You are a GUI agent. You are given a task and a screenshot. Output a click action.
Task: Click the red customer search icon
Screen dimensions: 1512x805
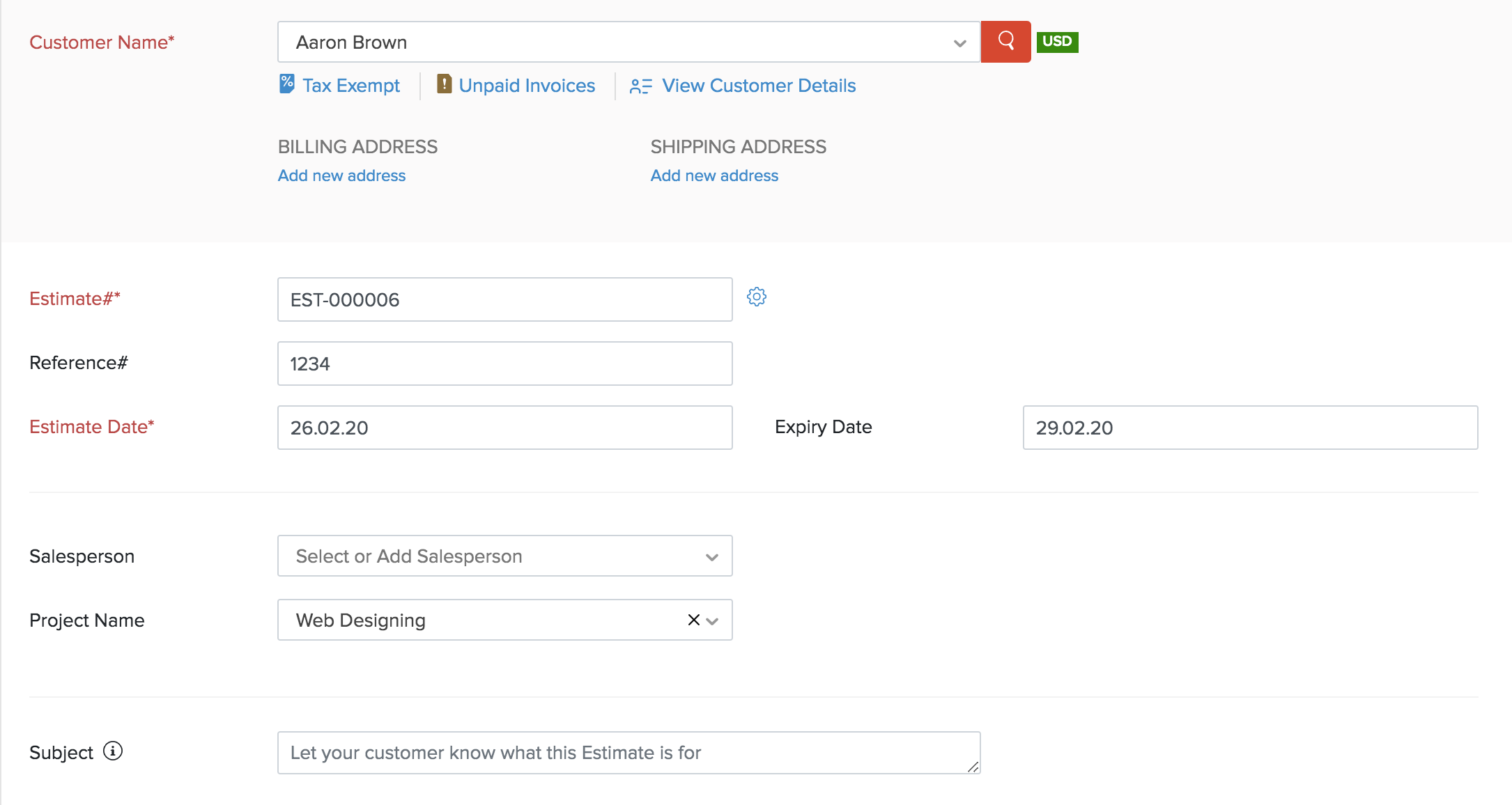coord(1005,42)
